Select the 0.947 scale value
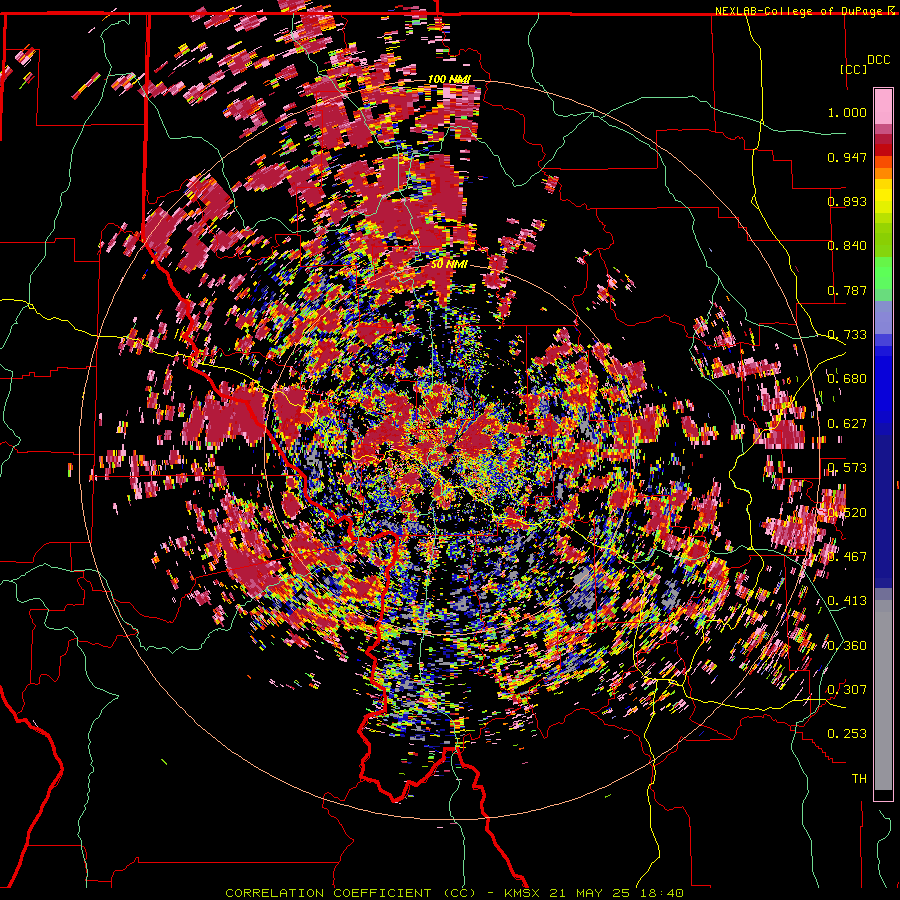 pyautogui.click(x=847, y=157)
